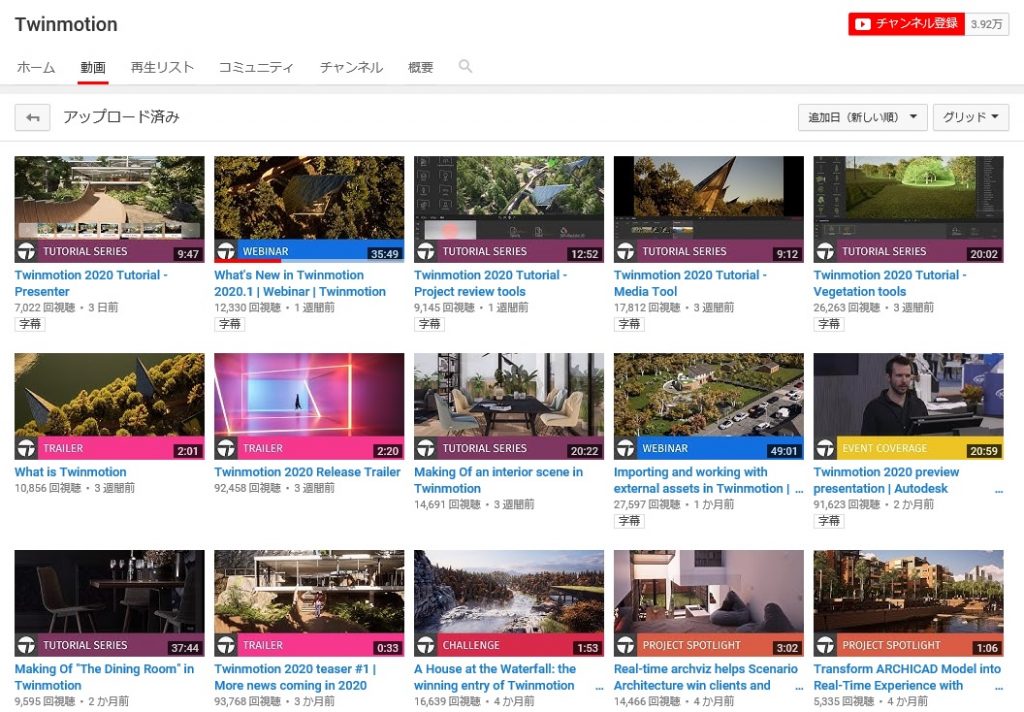Open the Scenario Architecture spotlight thumbnail
The width and height of the screenshot is (1024, 712).
pos(709,603)
